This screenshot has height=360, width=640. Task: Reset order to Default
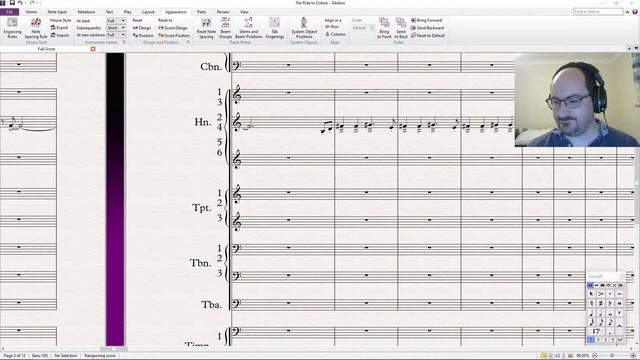coord(427,36)
